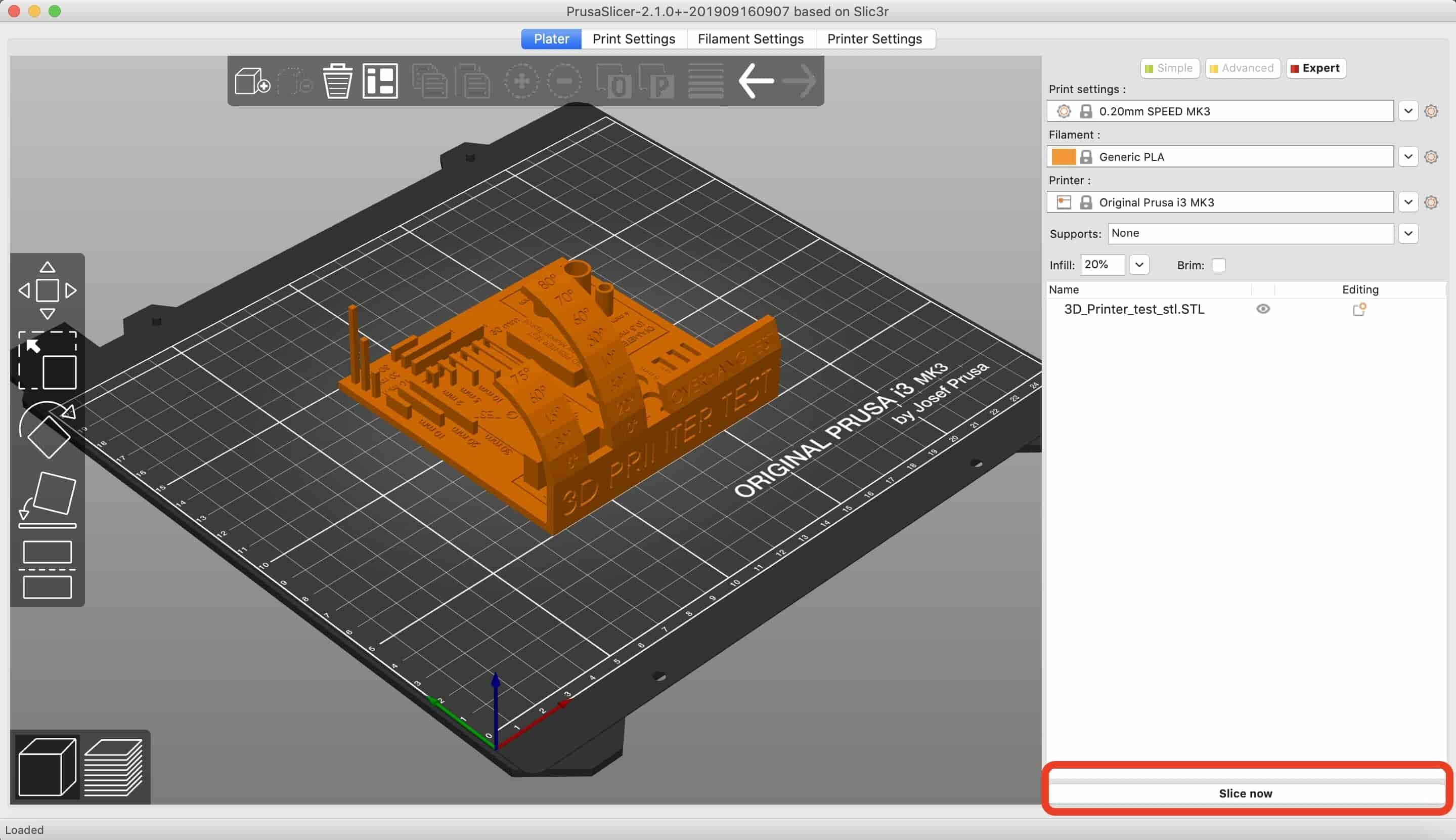Screen dimensions: 1456x840
Task: Toggle Brim checkbox on
Action: (x=1219, y=265)
